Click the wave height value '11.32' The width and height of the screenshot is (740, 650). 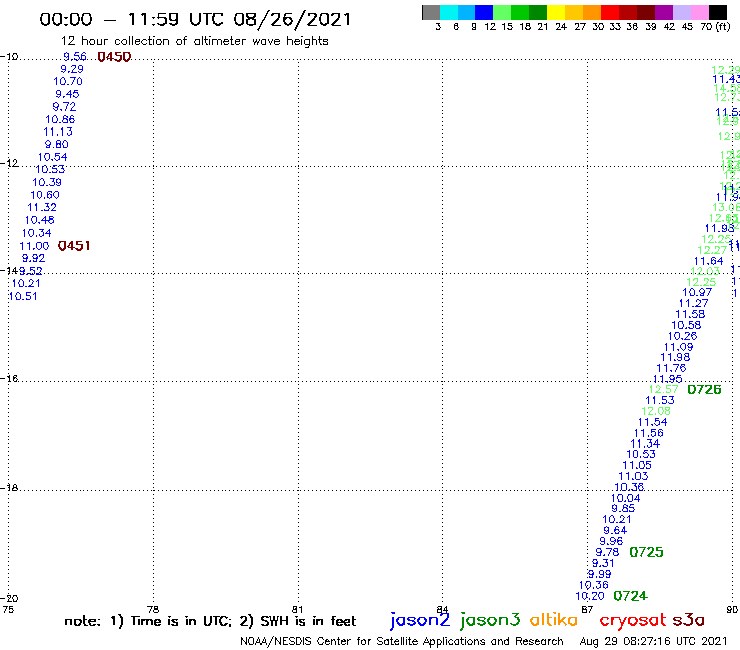pyautogui.click(x=42, y=207)
